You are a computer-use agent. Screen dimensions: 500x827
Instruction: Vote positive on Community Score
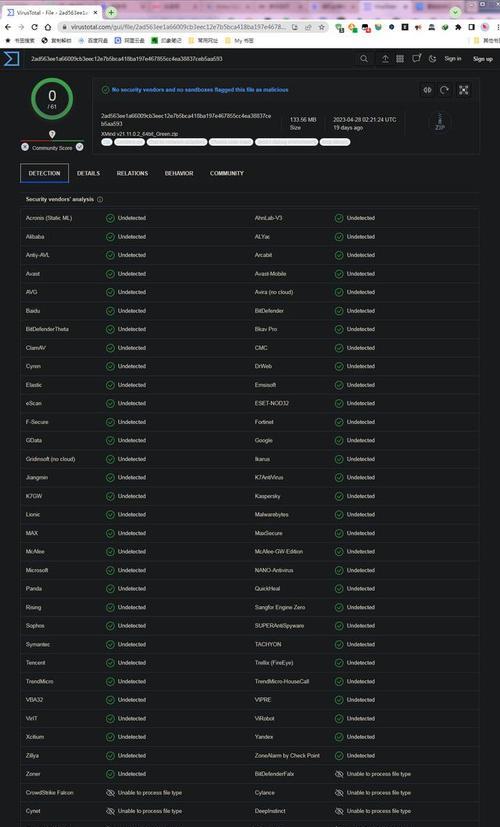pos(79,147)
